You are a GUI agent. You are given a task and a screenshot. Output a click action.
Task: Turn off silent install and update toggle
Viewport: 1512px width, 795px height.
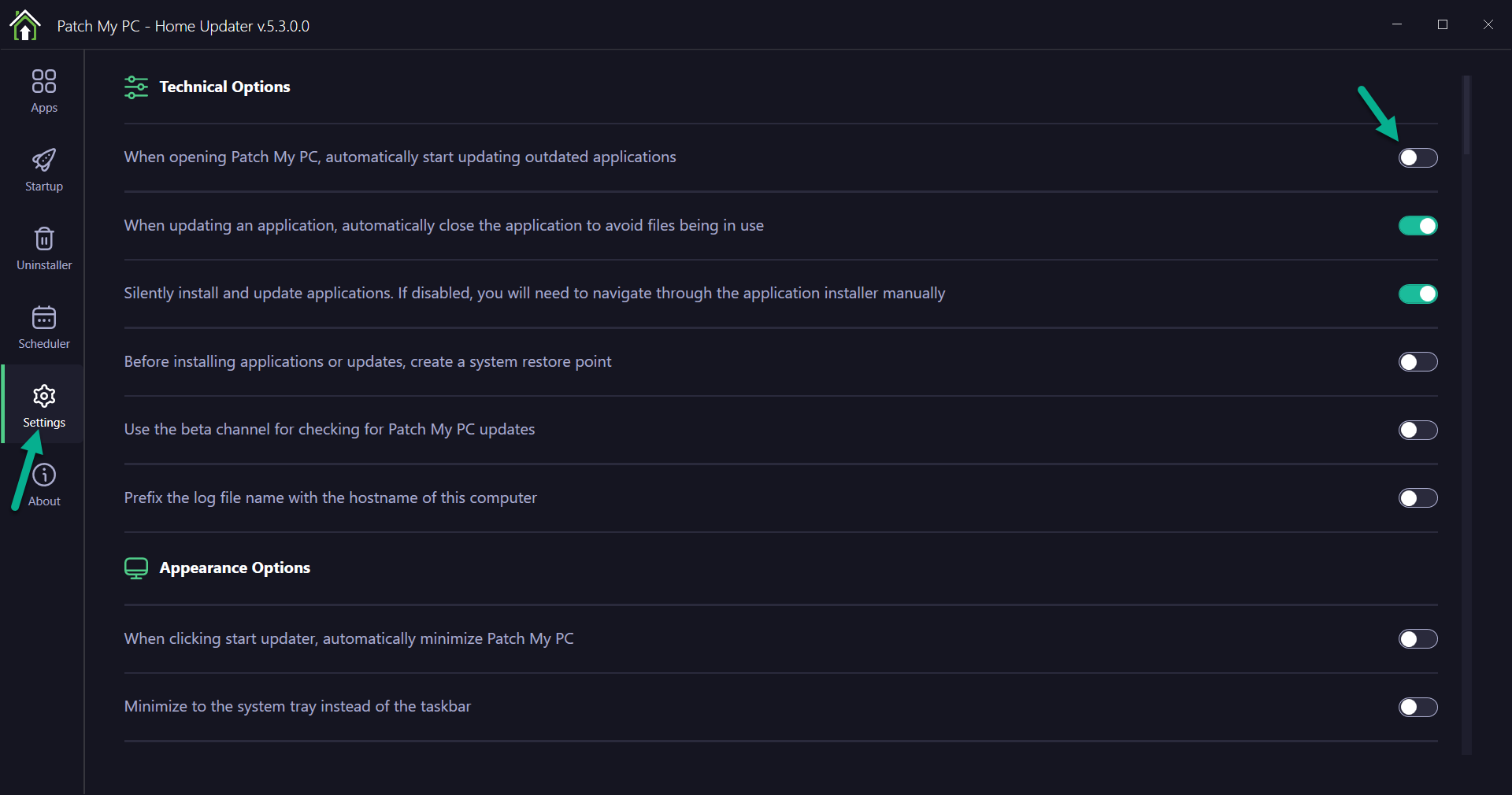pos(1417,294)
